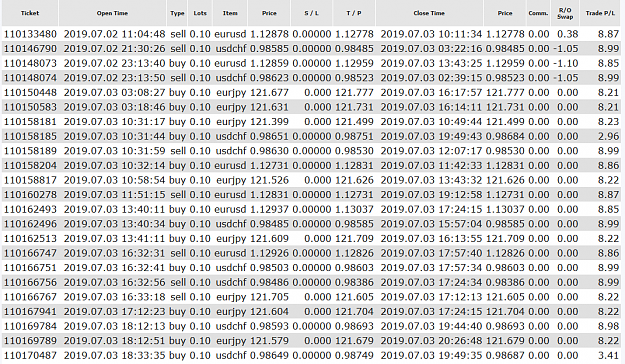The width and height of the screenshot is (625, 364).
Task: Select ticket number 110166751
Action: 30,268
